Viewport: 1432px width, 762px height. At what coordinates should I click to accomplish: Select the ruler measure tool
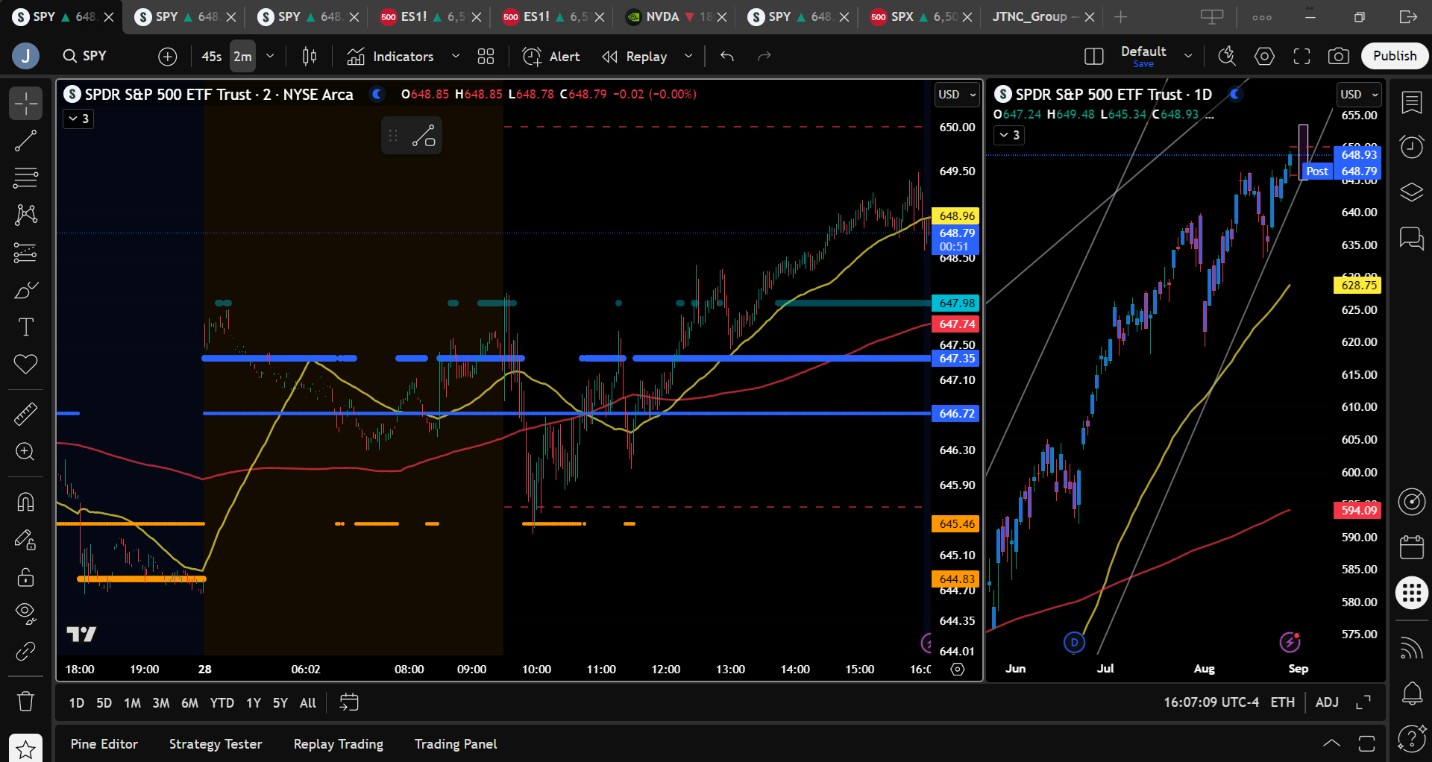tap(26, 414)
